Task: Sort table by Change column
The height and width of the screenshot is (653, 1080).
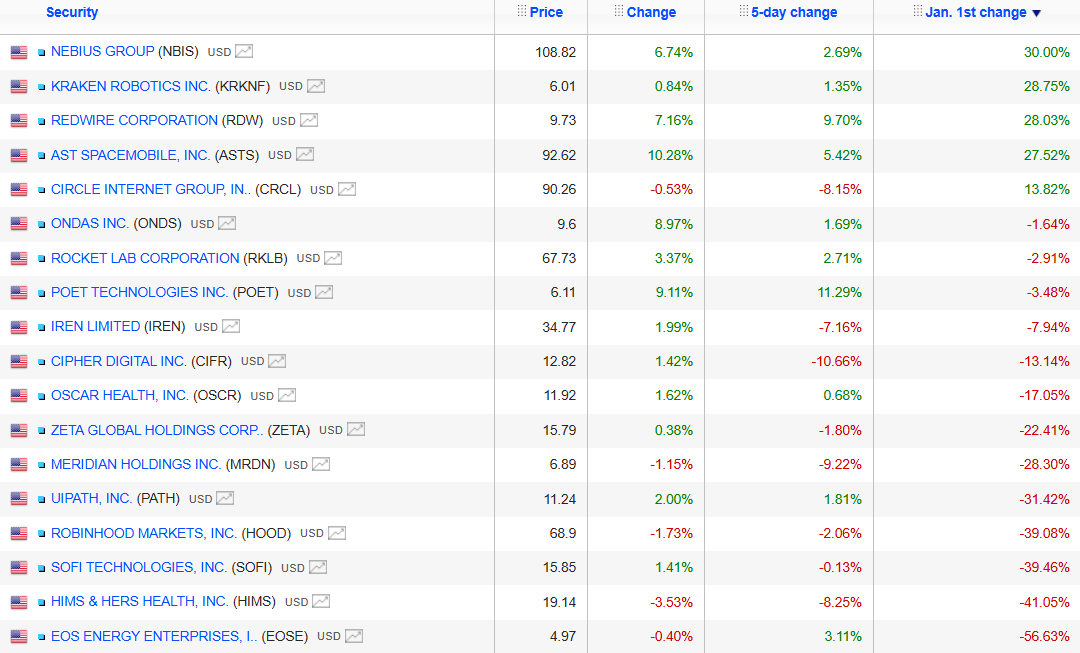Action: pos(651,12)
